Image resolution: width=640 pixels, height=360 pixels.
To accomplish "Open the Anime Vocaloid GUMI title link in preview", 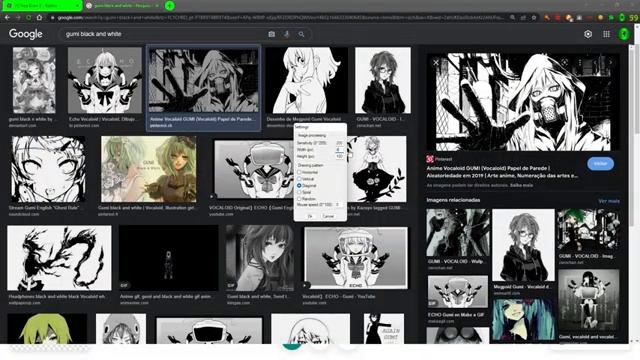I will (502, 172).
